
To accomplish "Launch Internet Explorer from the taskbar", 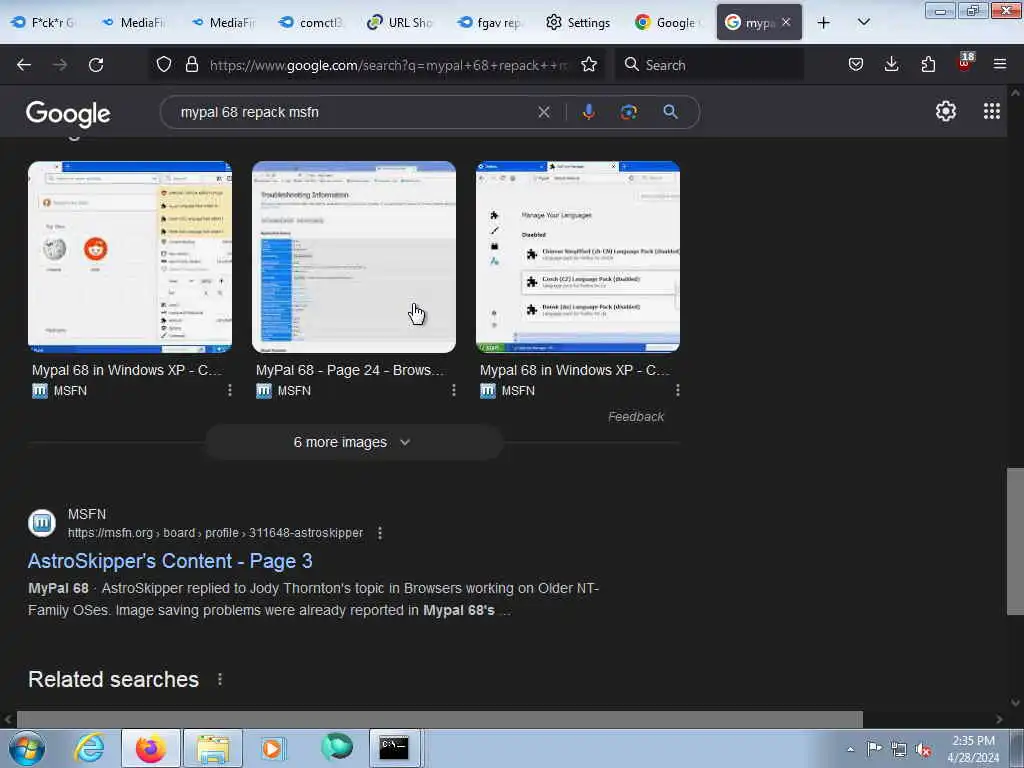I will click(89, 748).
